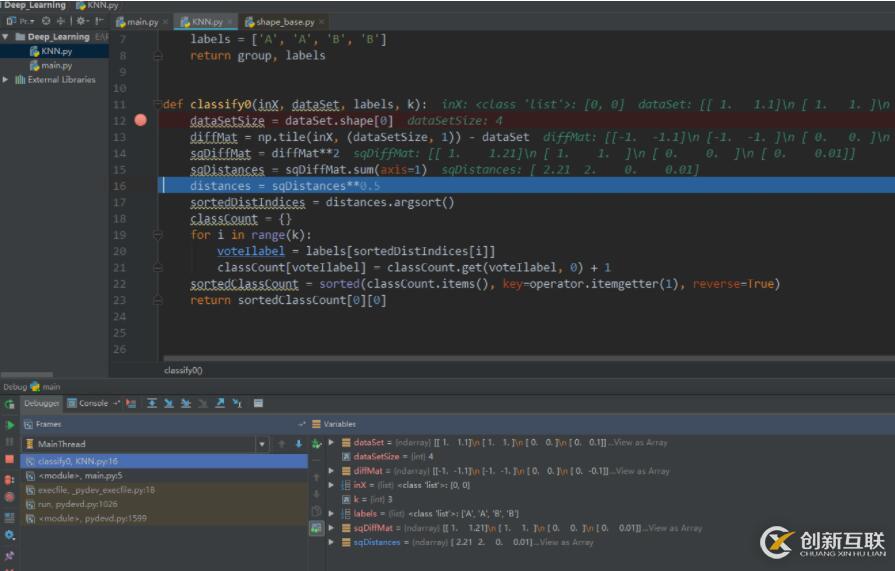
Task: Open the Project view selector dropdown
Action: (21, 21)
